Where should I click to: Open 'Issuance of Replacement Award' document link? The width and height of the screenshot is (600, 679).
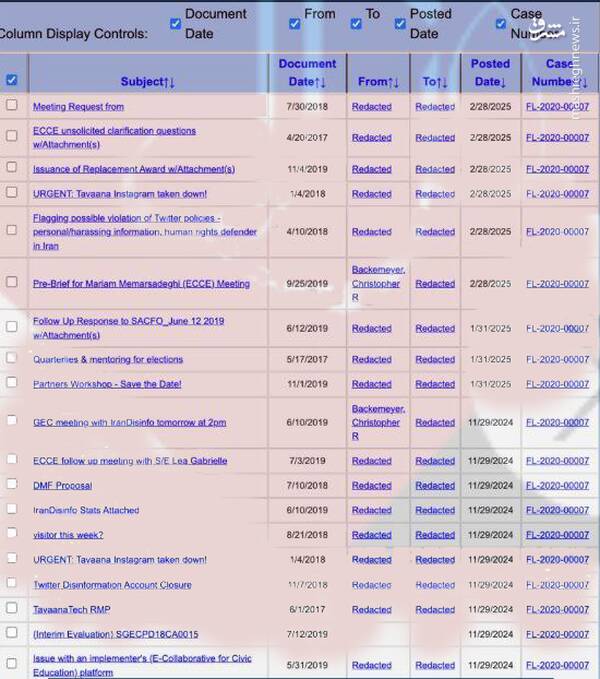(x=133, y=169)
